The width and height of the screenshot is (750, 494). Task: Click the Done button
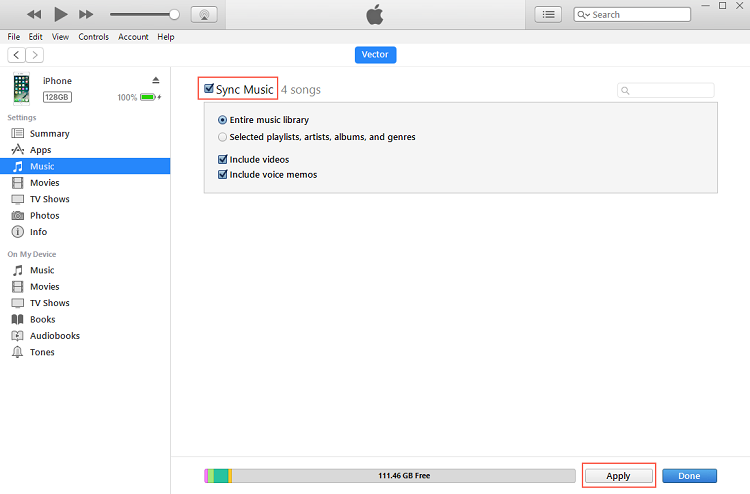[x=689, y=476]
